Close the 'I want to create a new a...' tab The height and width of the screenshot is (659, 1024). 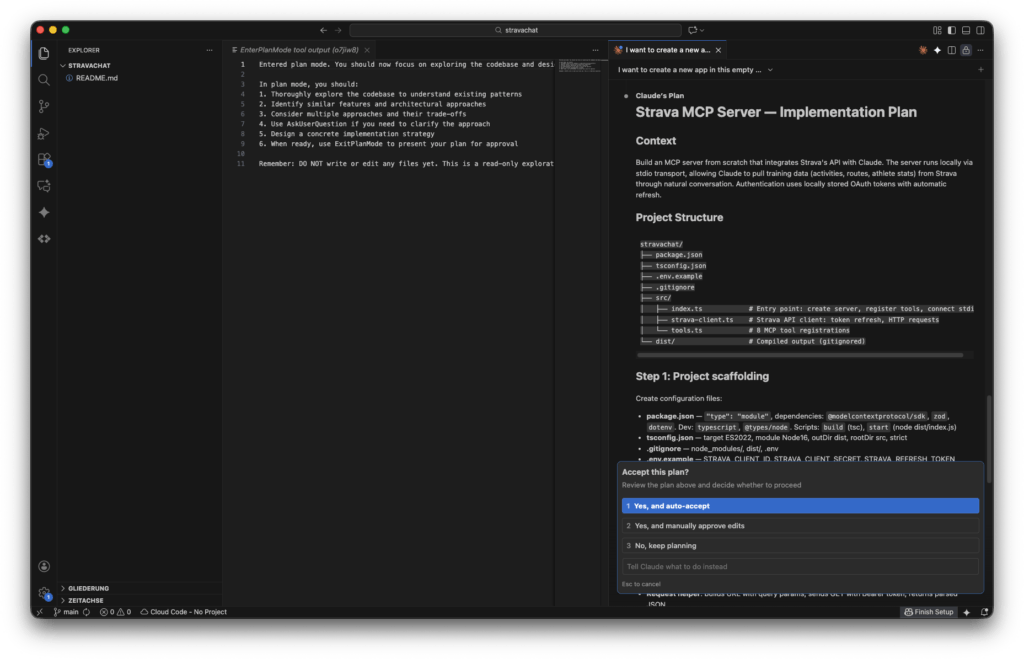coord(718,50)
